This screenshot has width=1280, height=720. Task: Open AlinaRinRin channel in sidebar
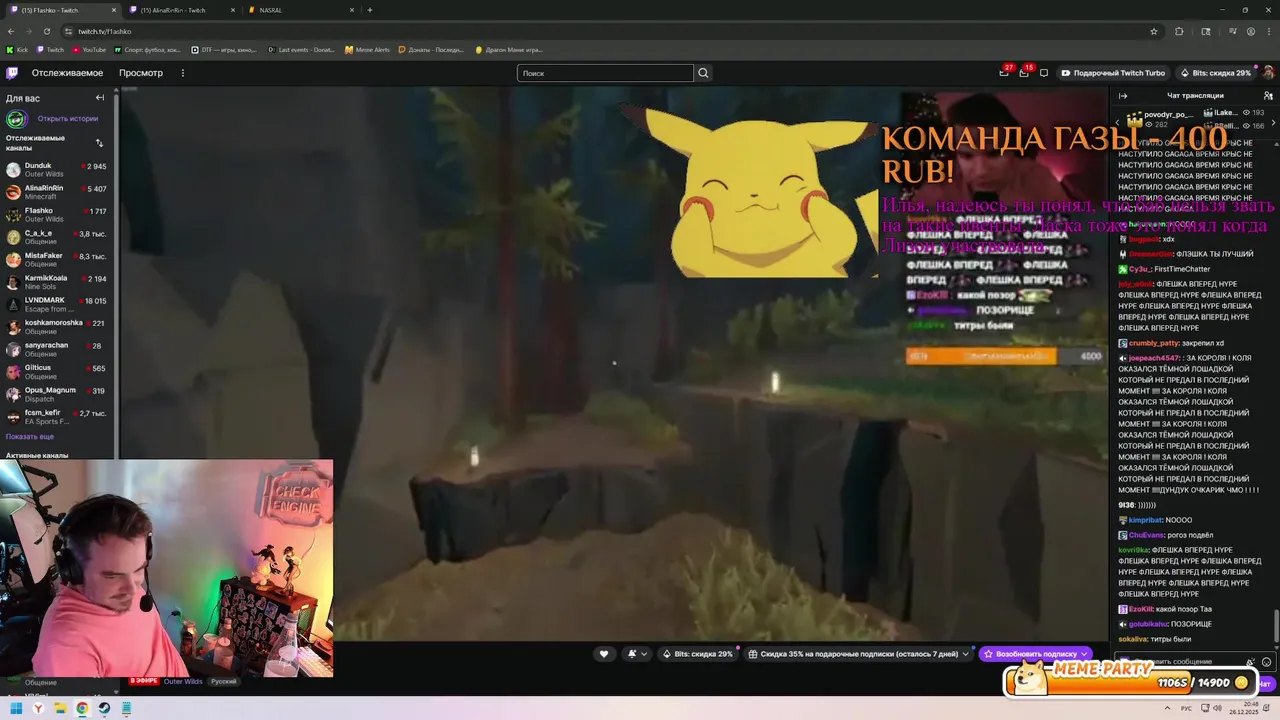coord(58,192)
